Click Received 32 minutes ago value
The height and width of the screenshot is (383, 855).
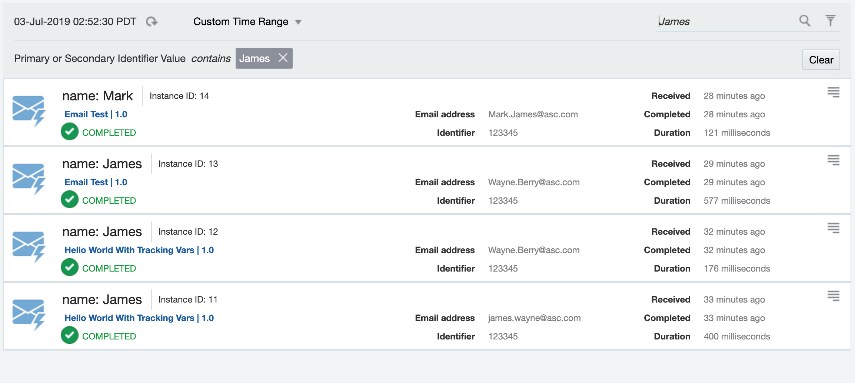(x=734, y=232)
